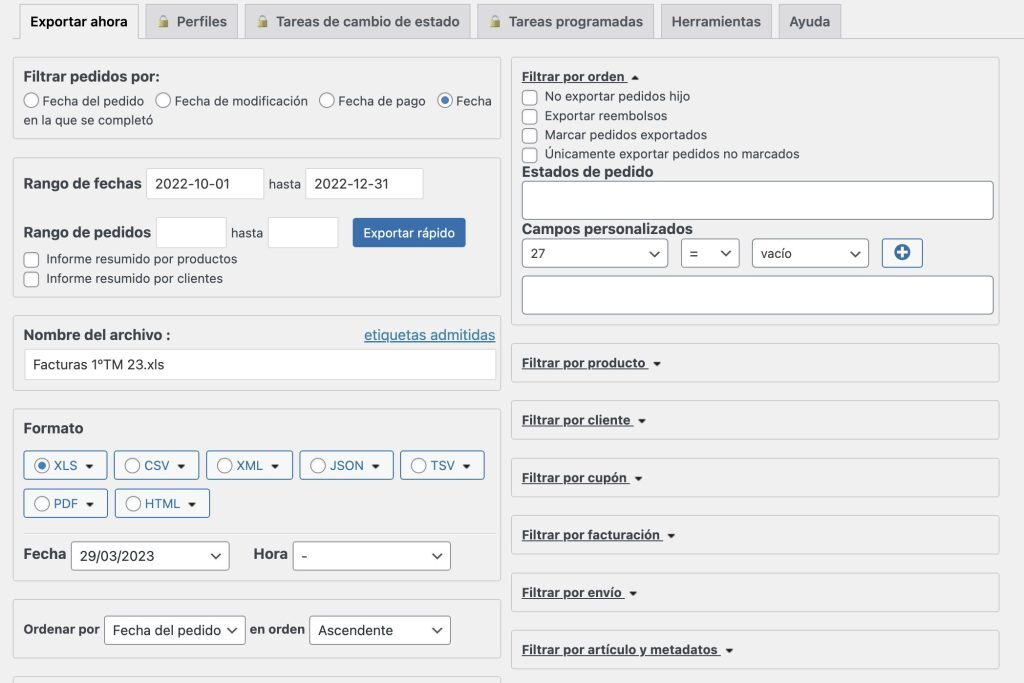This screenshot has width=1024, height=683.
Task: Click the arrow next to the PDF format
Action: point(91,504)
